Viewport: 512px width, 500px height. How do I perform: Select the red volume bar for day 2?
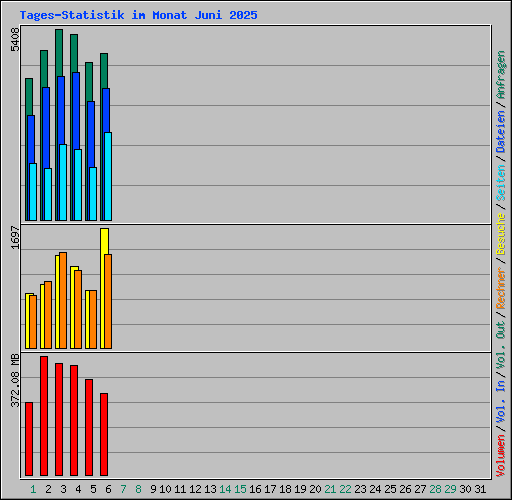click(x=44, y=416)
